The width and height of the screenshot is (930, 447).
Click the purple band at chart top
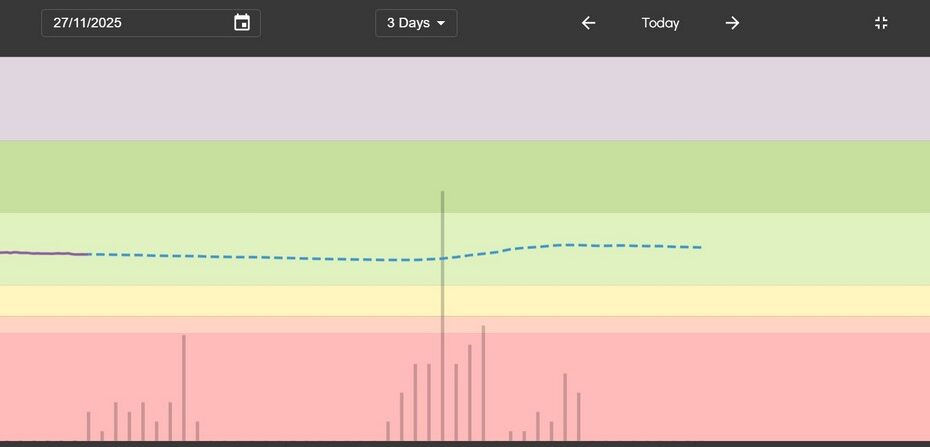[465, 98]
